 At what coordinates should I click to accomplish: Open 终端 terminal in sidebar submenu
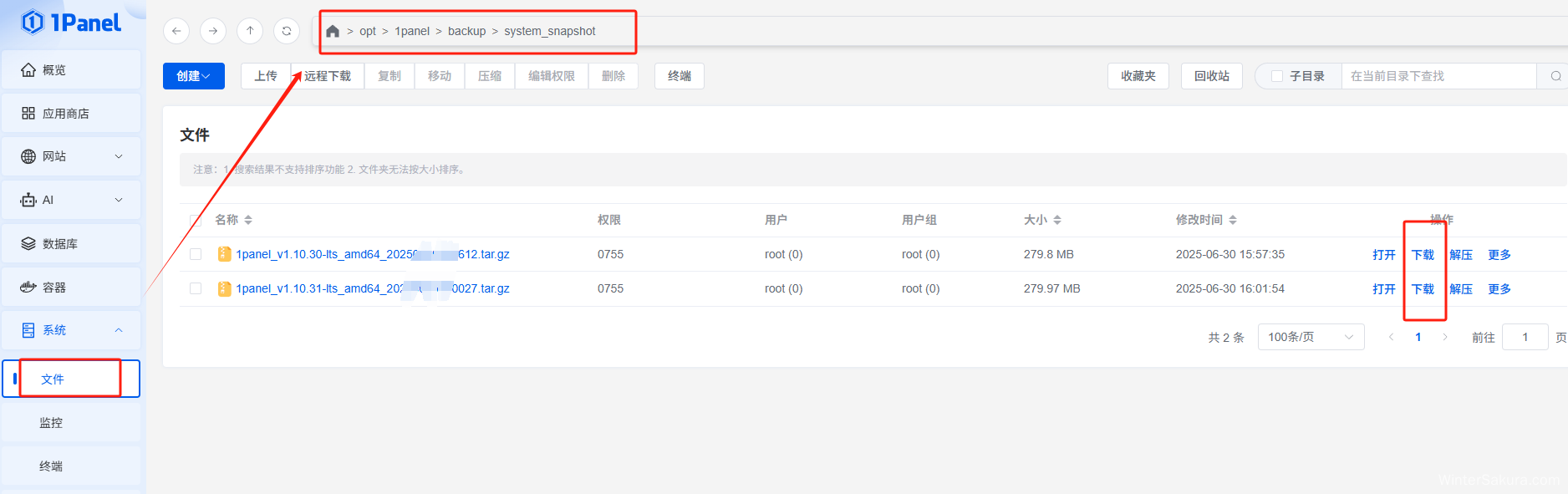click(x=71, y=466)
